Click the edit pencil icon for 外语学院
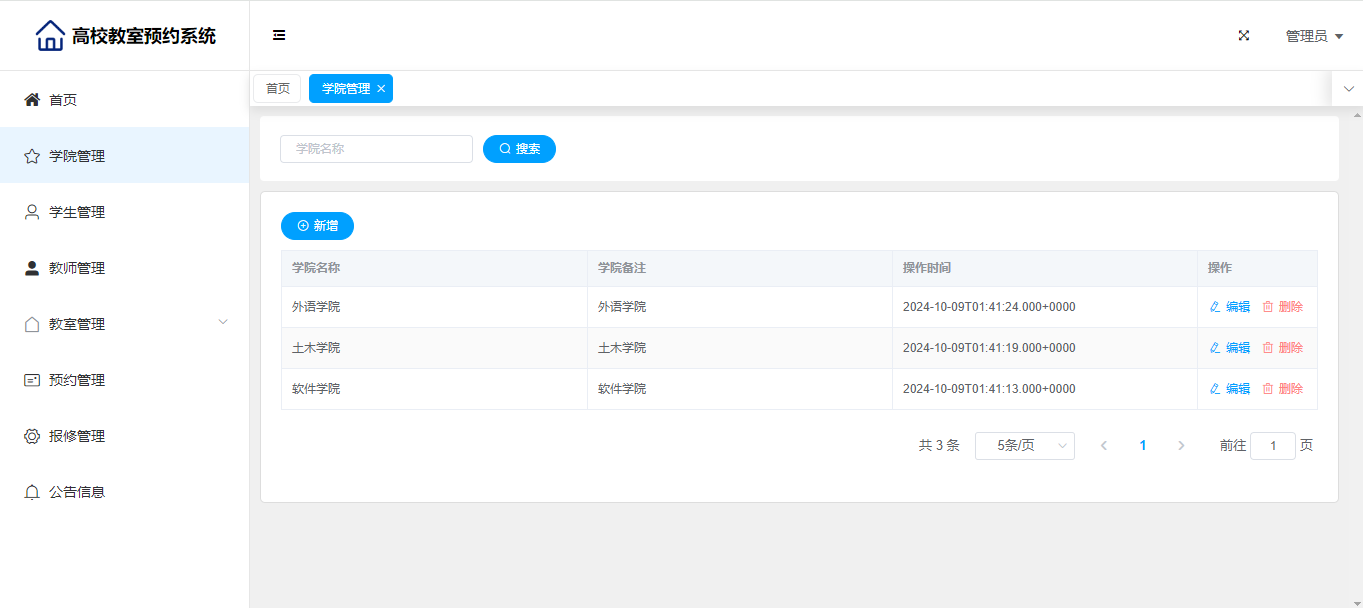Image resolution: width=1363 pixels, height=608 pixels. (x=1215, y=307)
